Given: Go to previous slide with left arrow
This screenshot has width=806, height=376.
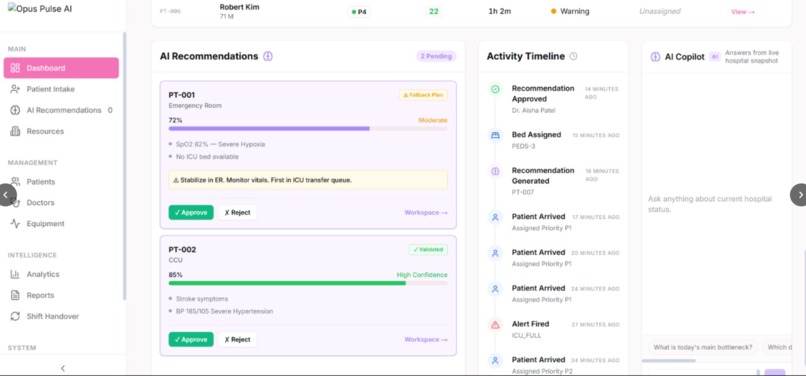Looking at the screenshot, I should pyautogui.click(x=6, y=195).
